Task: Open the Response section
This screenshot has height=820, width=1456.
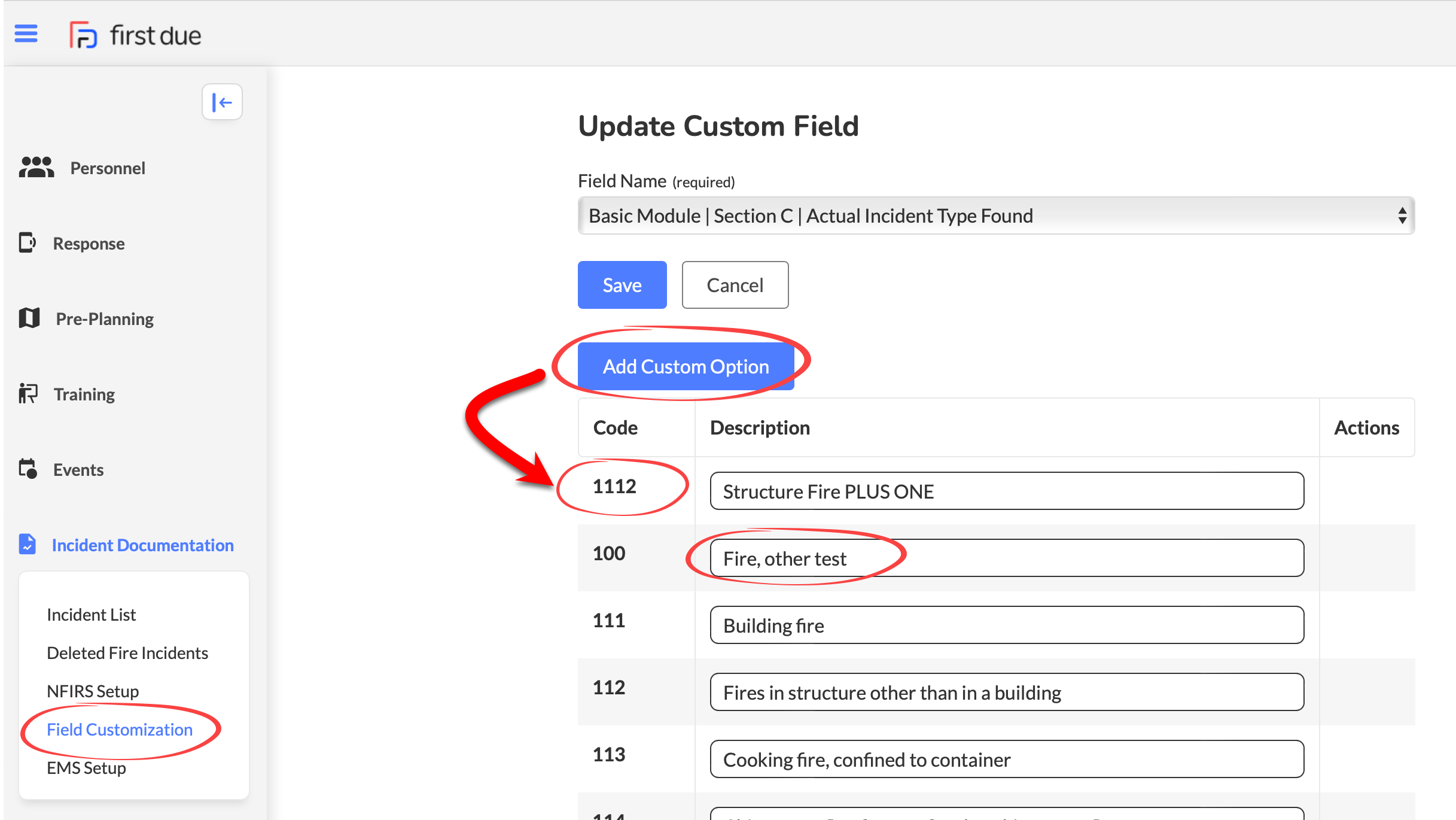Action: [89, 244]
